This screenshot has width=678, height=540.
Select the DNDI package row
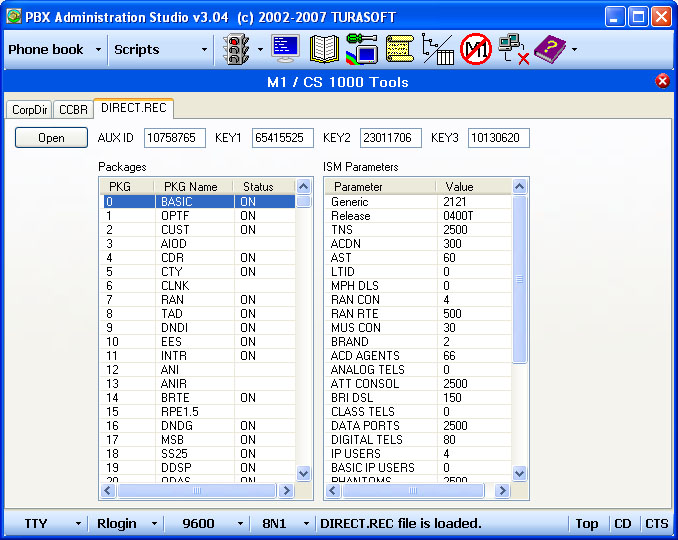tap(198, 328)
